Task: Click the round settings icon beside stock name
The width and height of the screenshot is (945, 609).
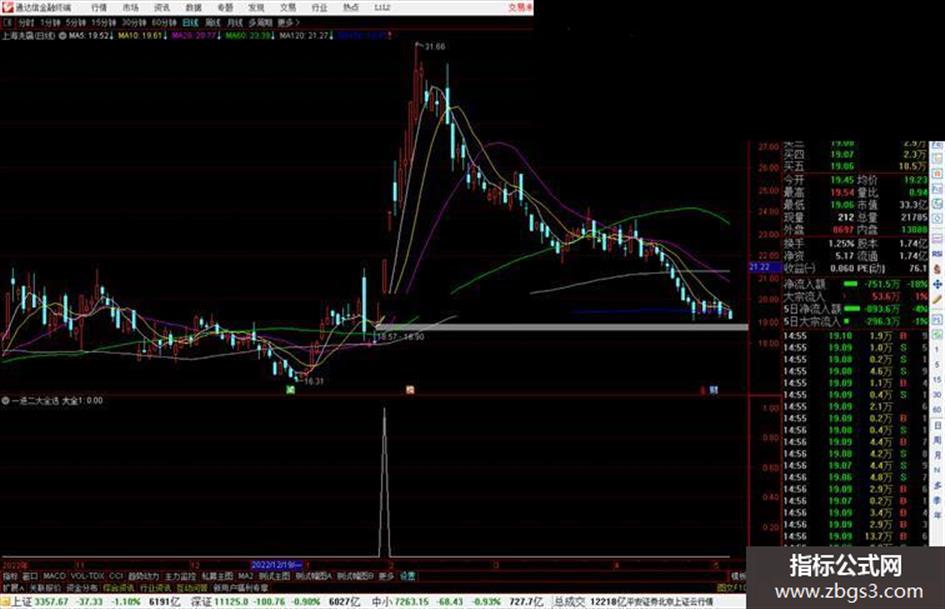Action: click(62, 36)
